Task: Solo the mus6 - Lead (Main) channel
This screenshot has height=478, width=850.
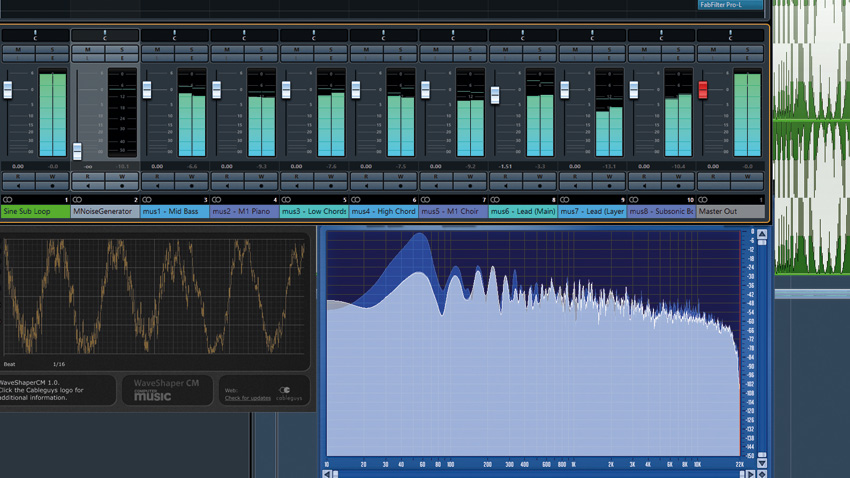Action: point(539,50)
